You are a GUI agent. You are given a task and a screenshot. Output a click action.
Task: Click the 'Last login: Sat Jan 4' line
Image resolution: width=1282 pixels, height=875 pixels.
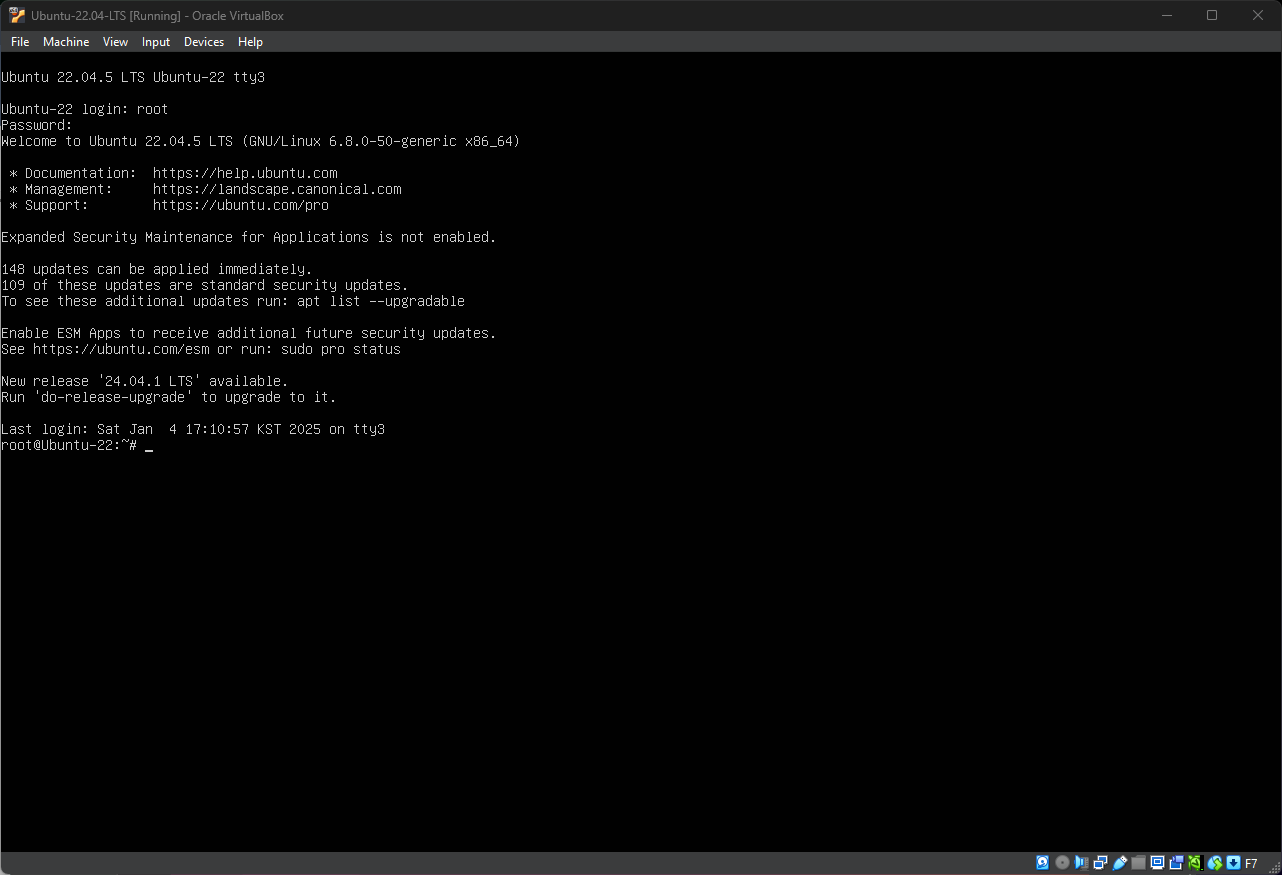point(193,429)
